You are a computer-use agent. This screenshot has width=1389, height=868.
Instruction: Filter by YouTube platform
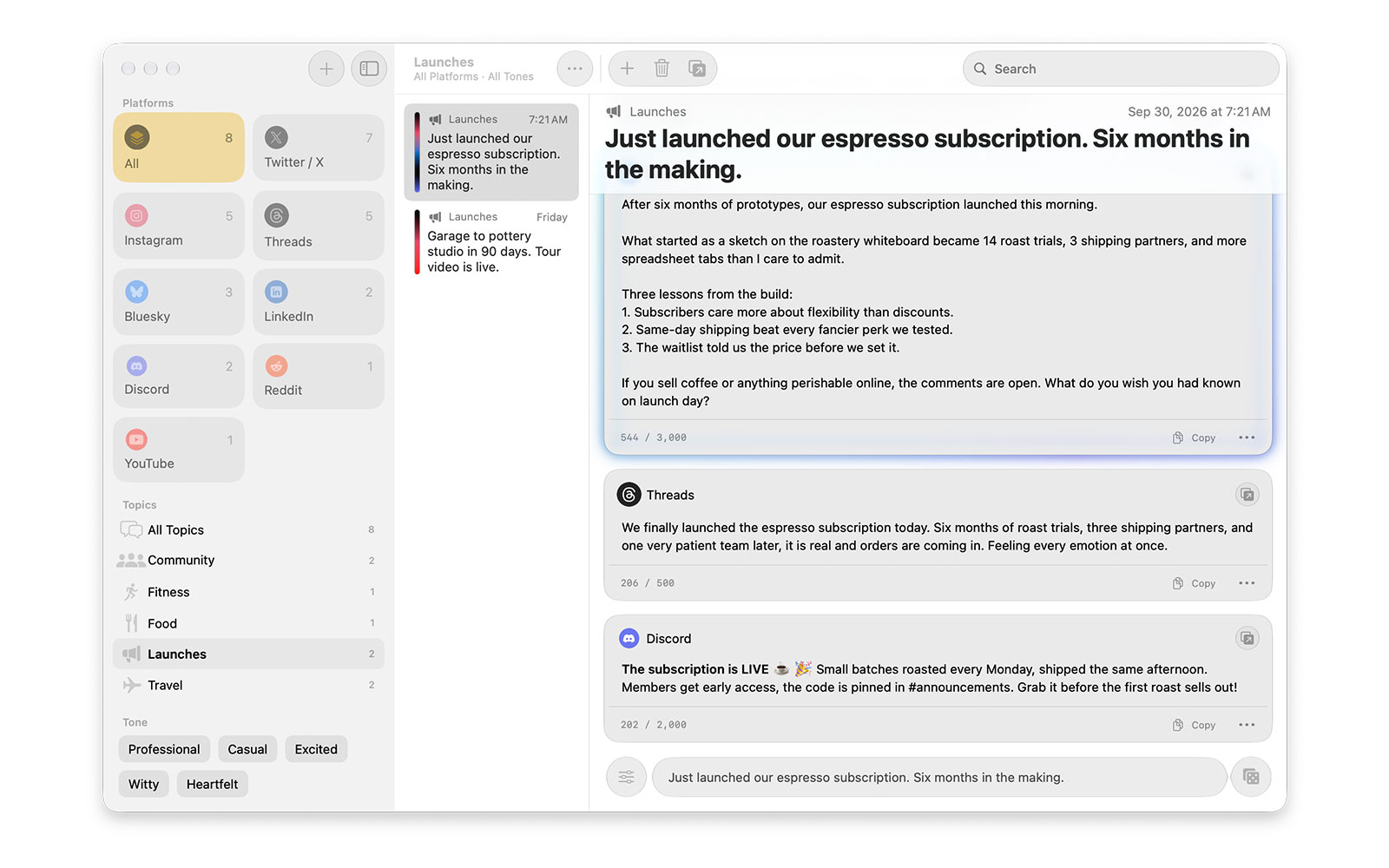(x=179, y=450)
